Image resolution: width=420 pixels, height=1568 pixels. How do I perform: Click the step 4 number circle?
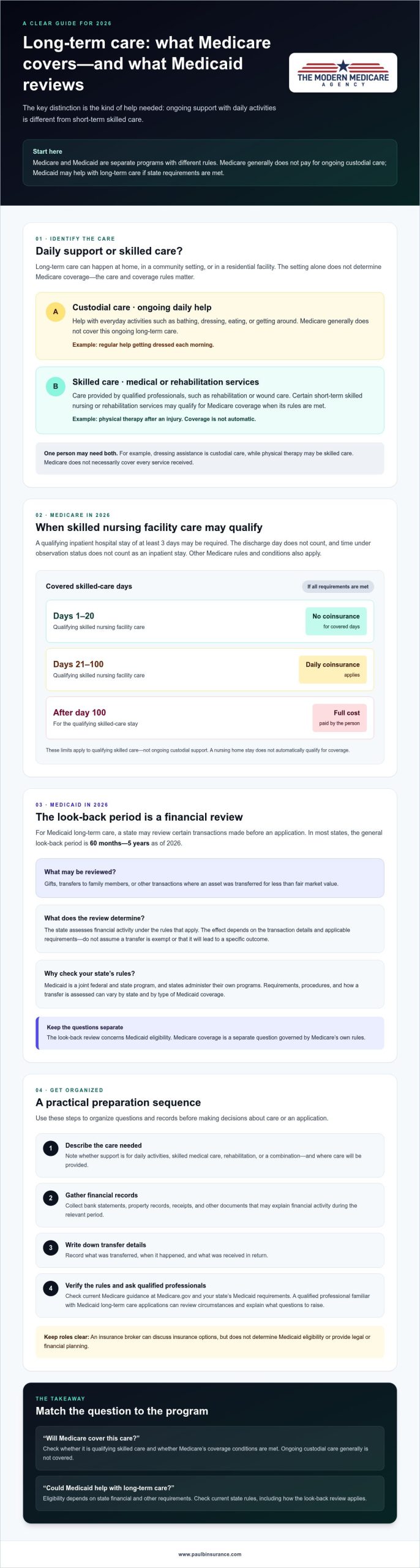[x=51, y=1288]
